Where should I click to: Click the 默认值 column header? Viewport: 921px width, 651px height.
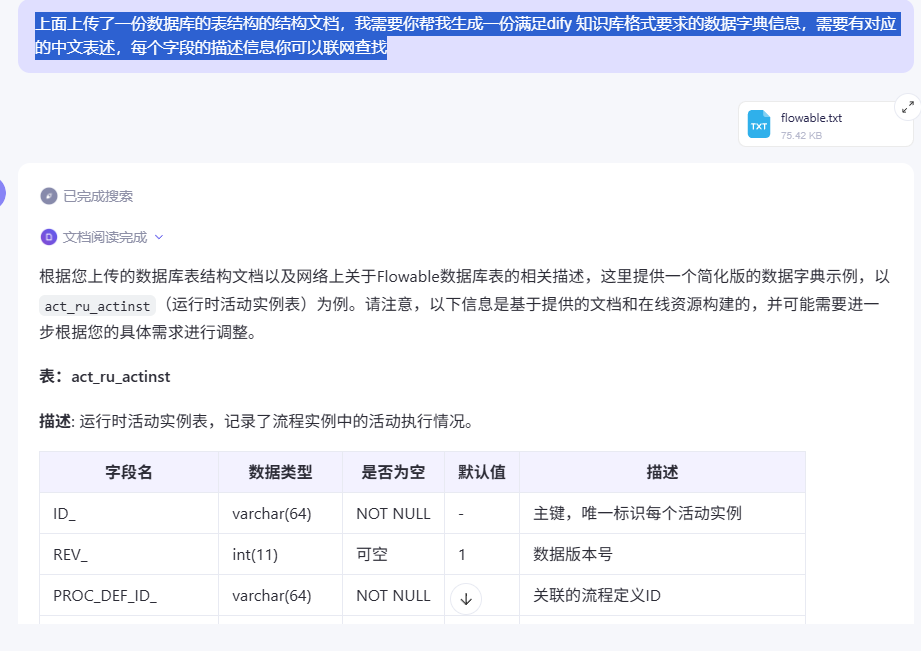481,472
